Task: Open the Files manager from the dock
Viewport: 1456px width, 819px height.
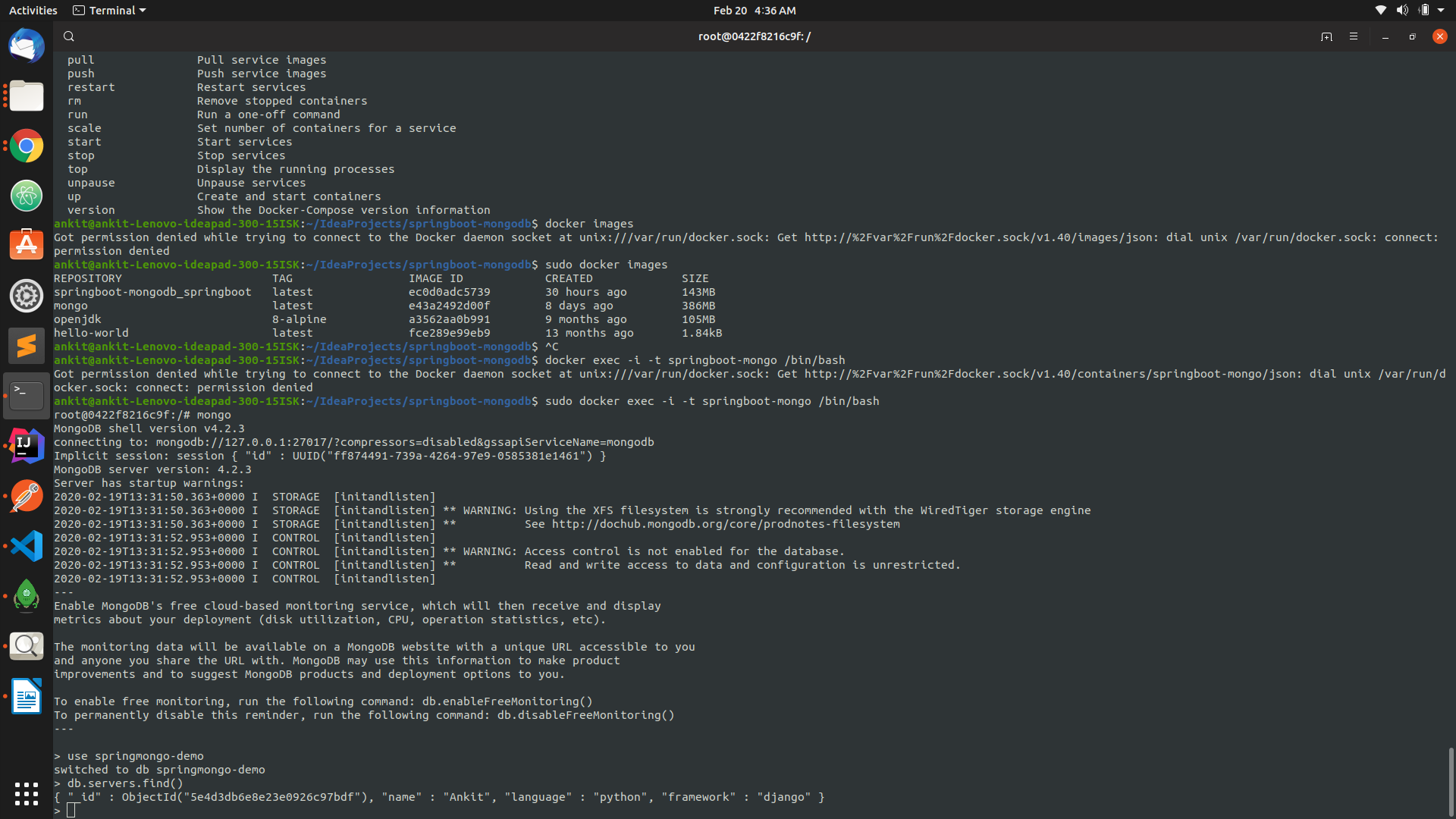Action: pyautogui.click(x=27, y=96)
